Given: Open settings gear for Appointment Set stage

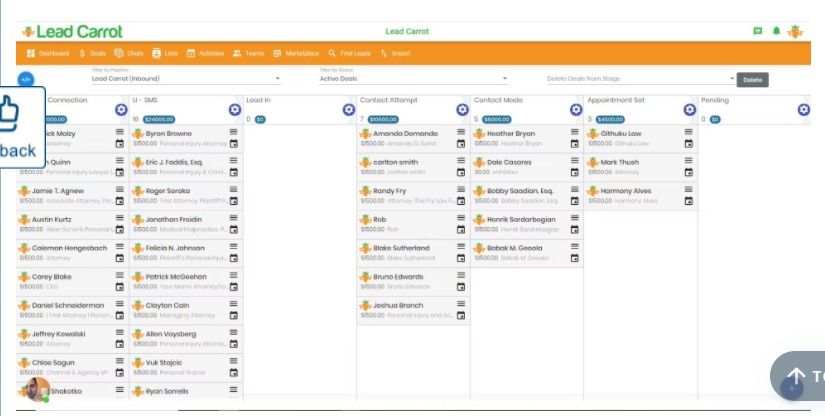Looking at the screenshot, I should [689, 109].
